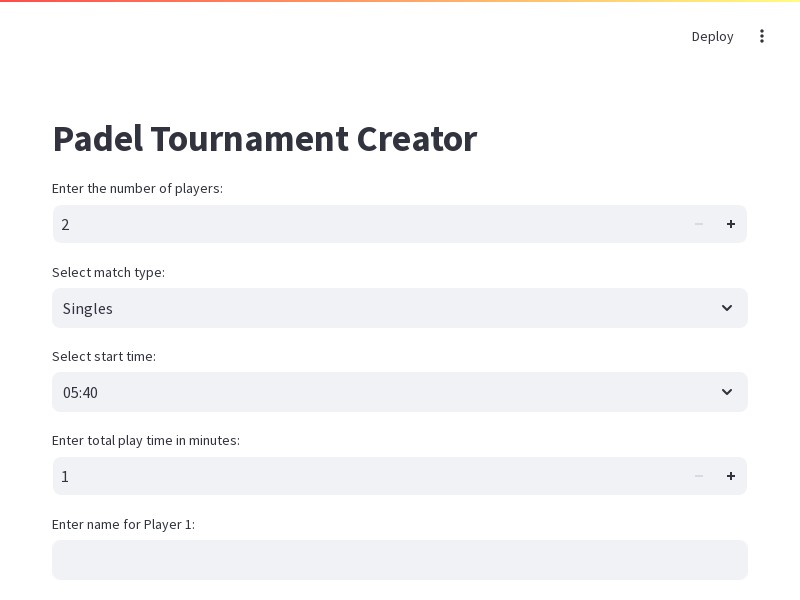Click the 'Enter name for Player 1' label
Viewport: 800px width, 600px height.
pos(123,524)
